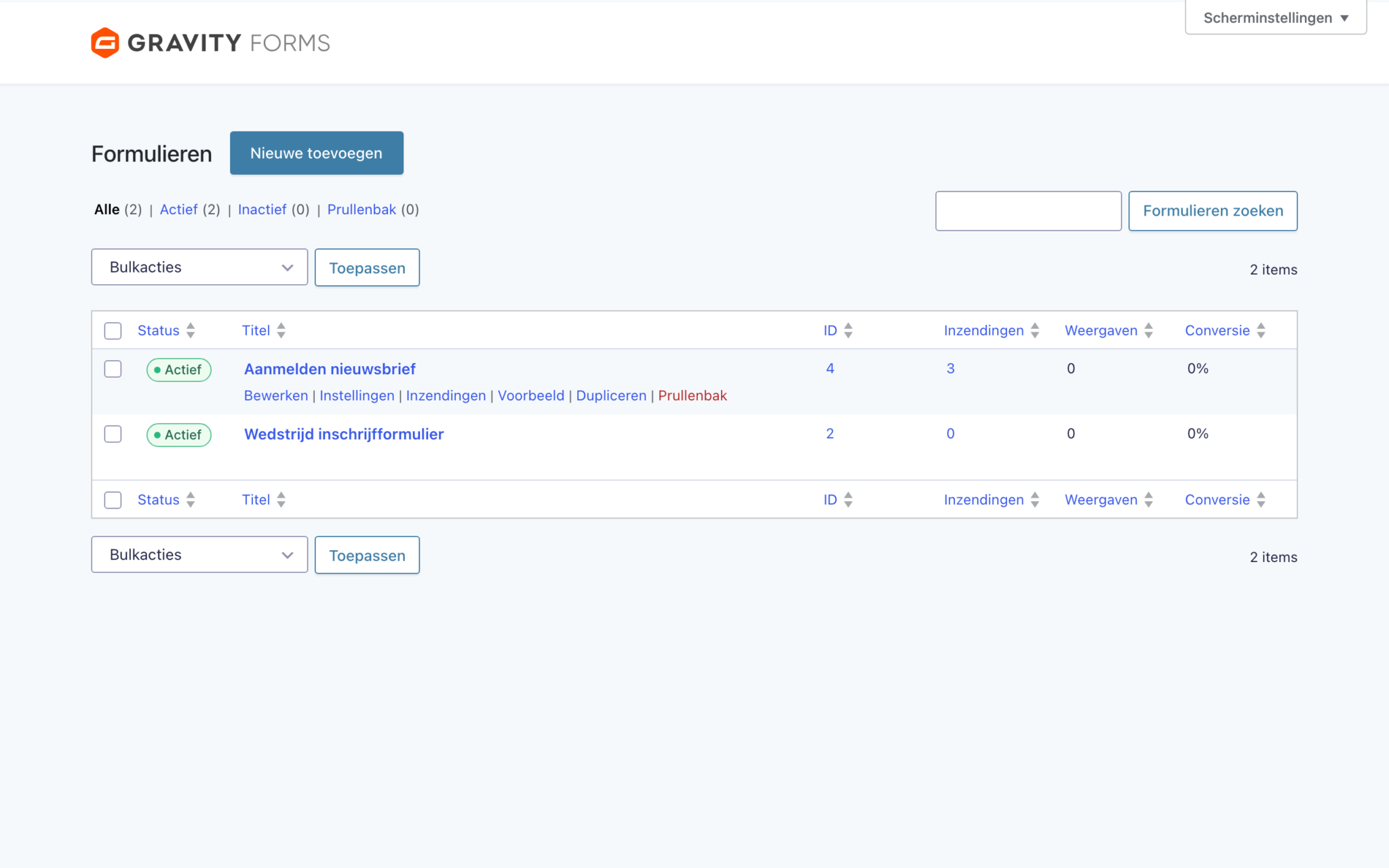Sort by top Inzendingen column header

(x=983, y=330)
